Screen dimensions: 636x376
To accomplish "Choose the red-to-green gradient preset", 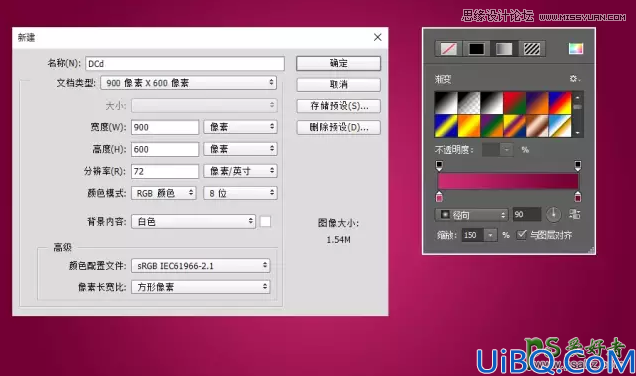I will (x=514, y=103).
